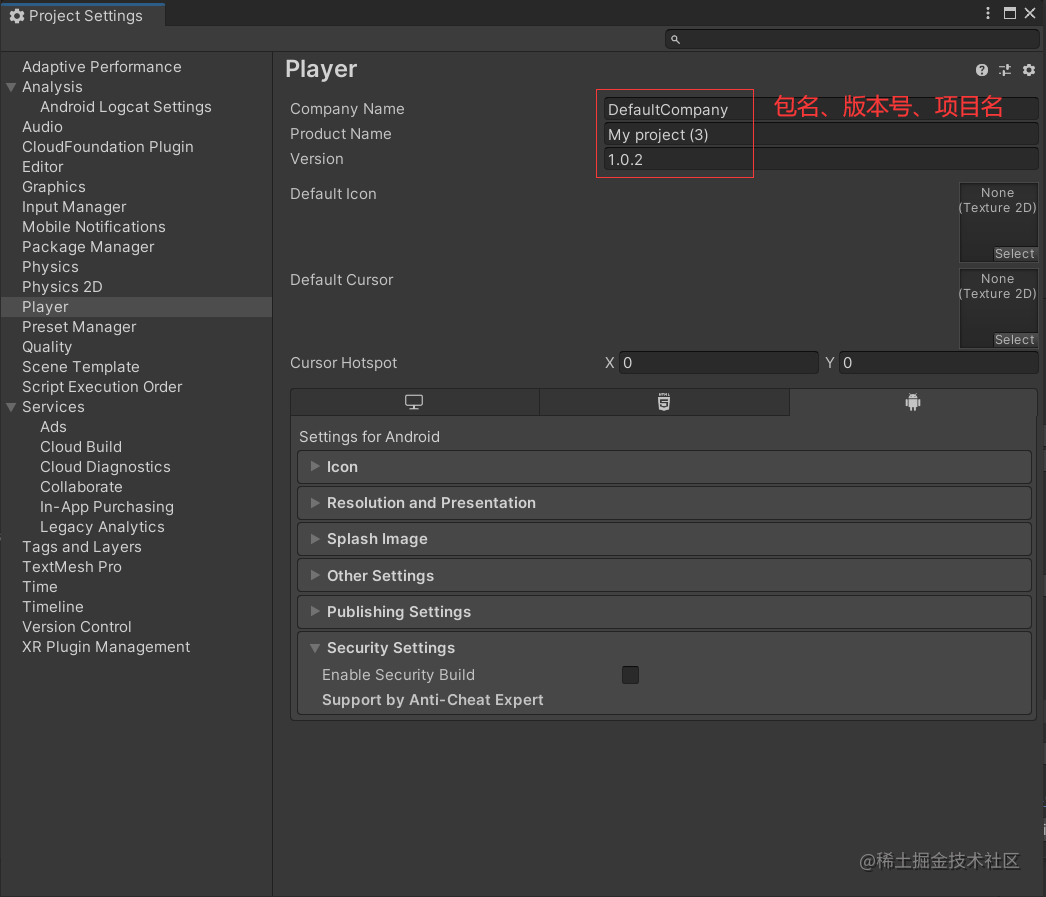
Task: Collapse the Services tree arrow
Action: click(11, 407)
